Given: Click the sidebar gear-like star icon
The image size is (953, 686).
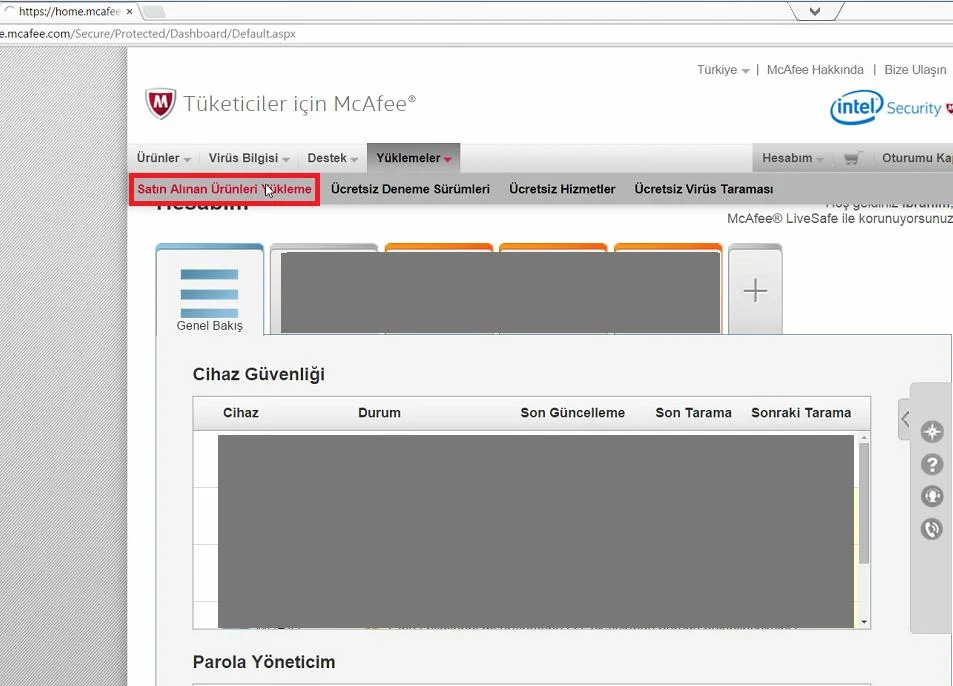Looking at the screenshot, I should coord(932,432).
